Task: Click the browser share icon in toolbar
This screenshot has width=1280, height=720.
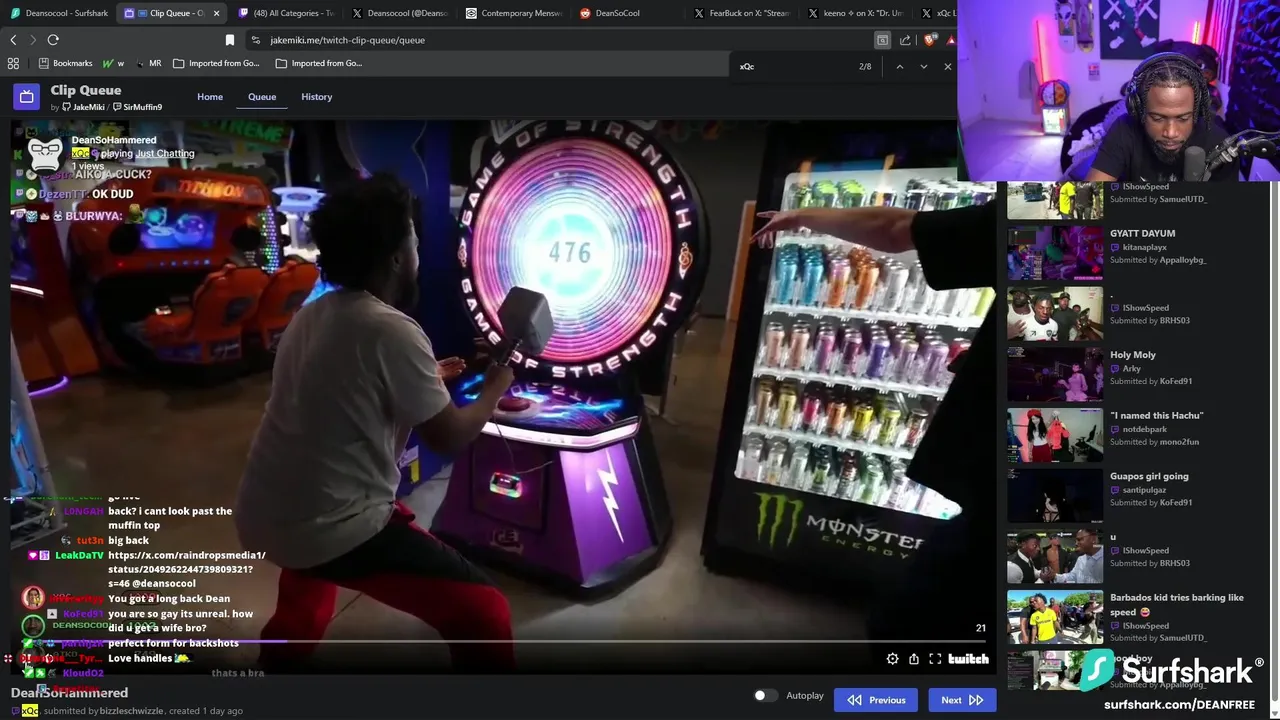Action: pos(905,40)
